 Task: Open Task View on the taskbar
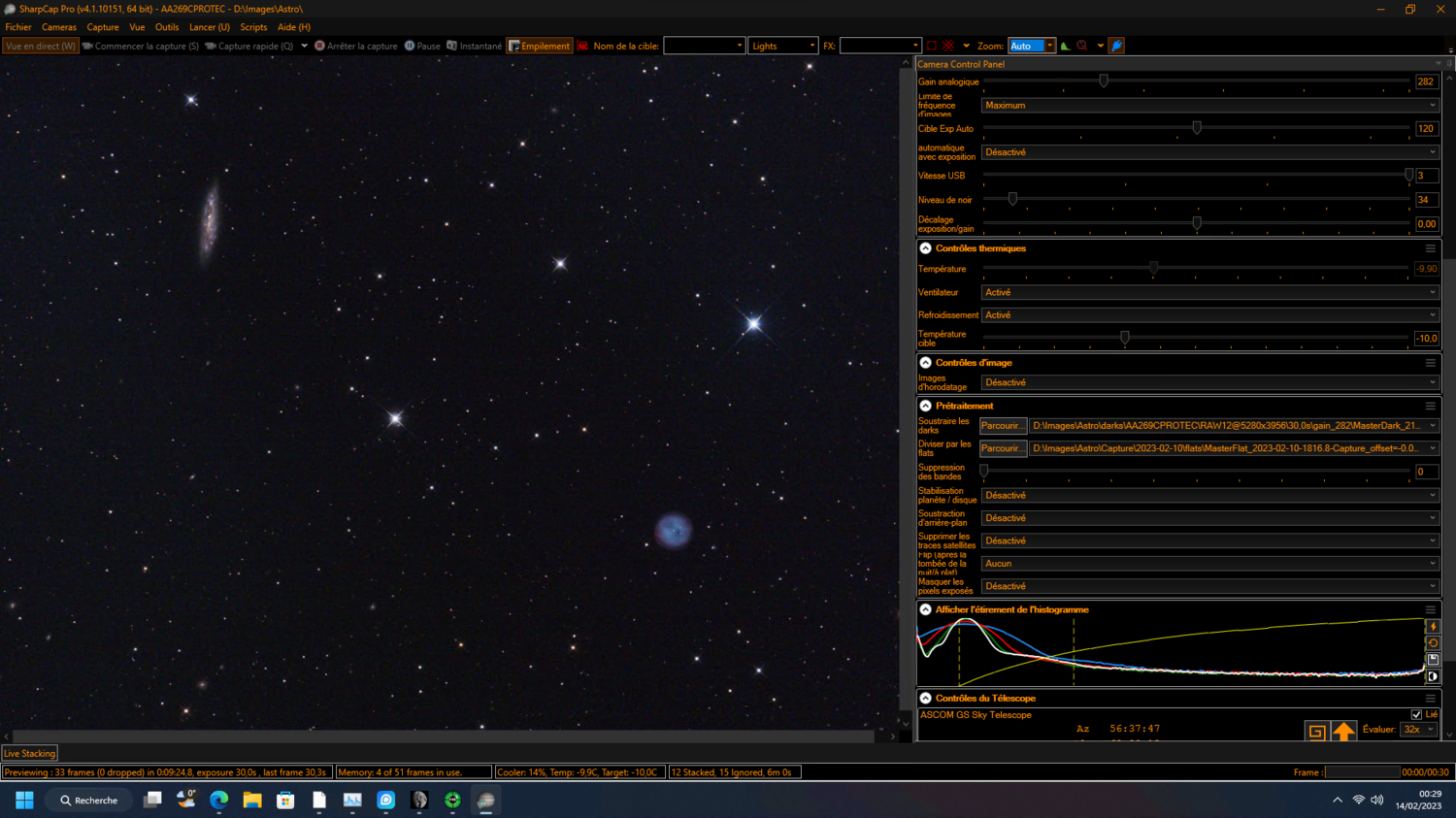152,800
